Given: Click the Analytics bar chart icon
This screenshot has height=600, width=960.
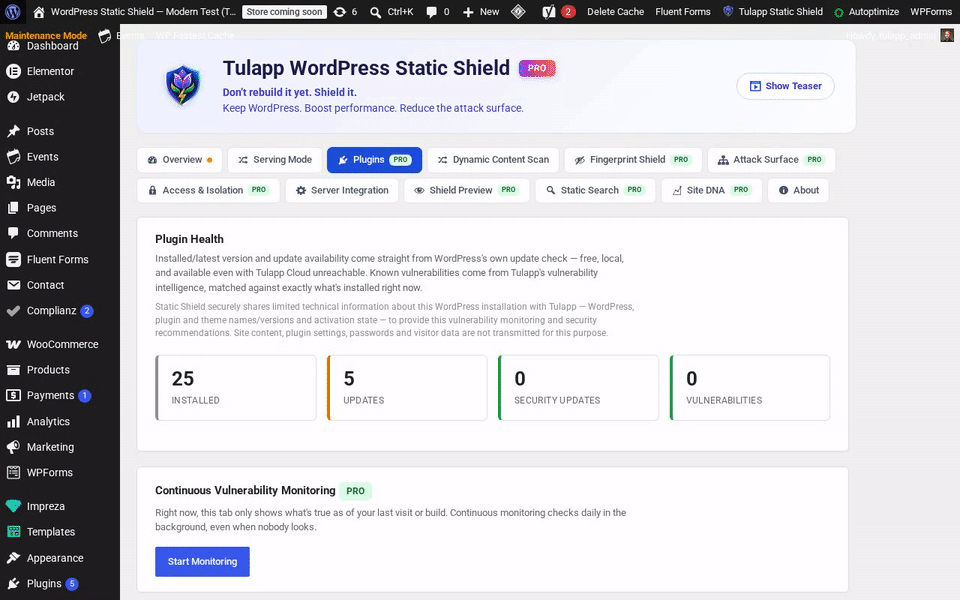Looking at the screenshot, I should click(13, 421).
